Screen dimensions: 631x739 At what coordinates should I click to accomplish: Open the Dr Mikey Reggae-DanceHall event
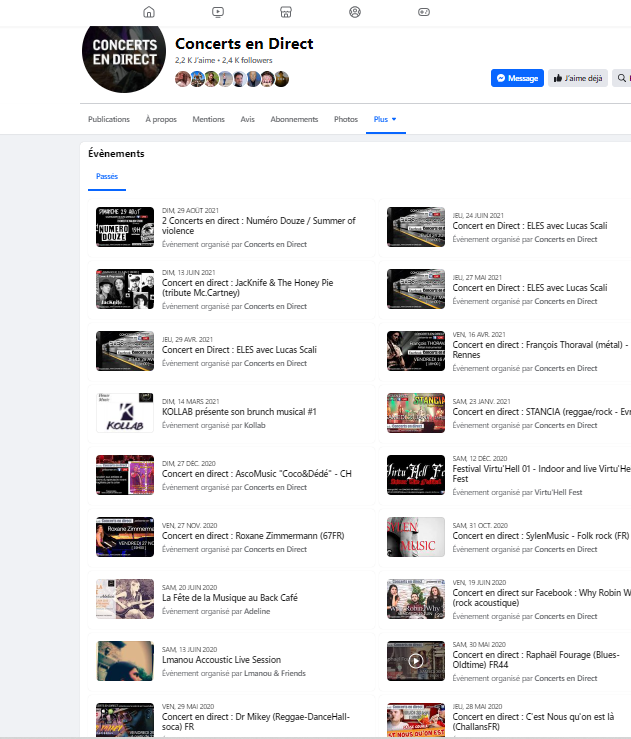click(256, 722)
